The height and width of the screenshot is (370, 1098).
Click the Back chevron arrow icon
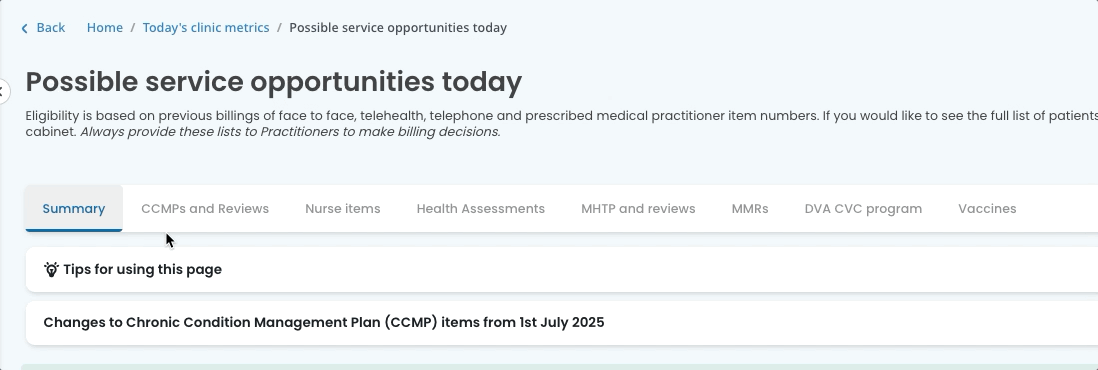point(25,28)
